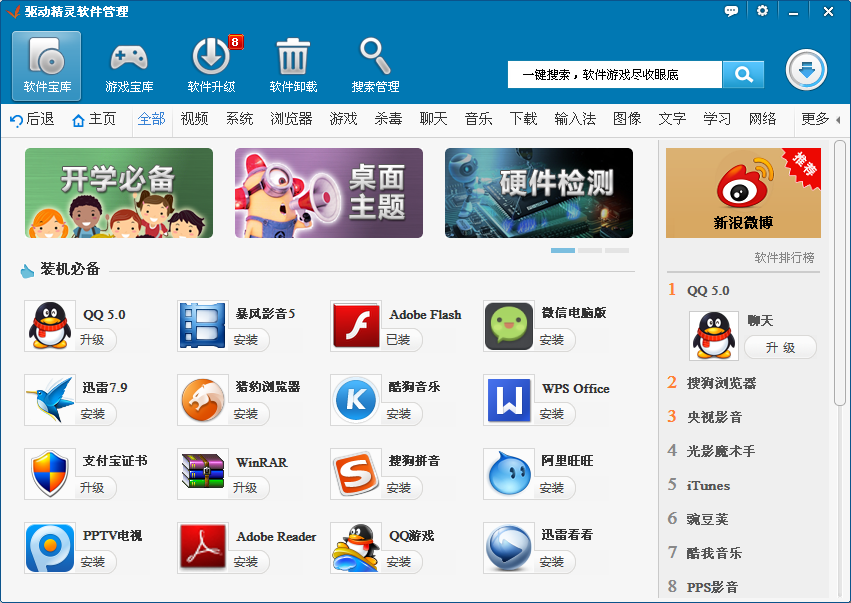Open 搜狗浏览器 in ranking list
The image size is (851, 603).
721,383
